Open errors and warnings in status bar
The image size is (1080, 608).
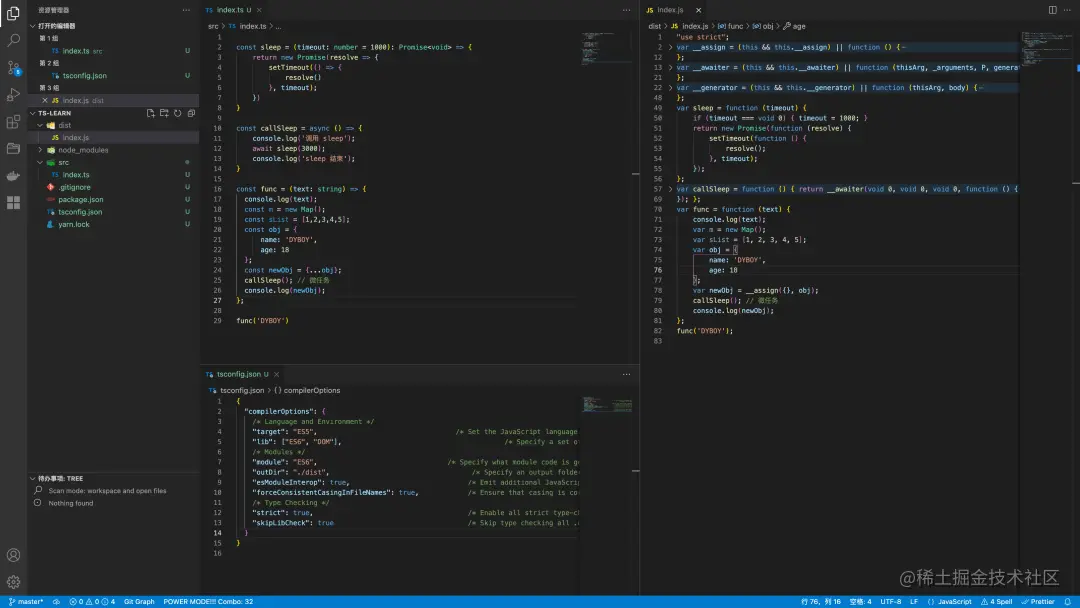click(92, 602)
